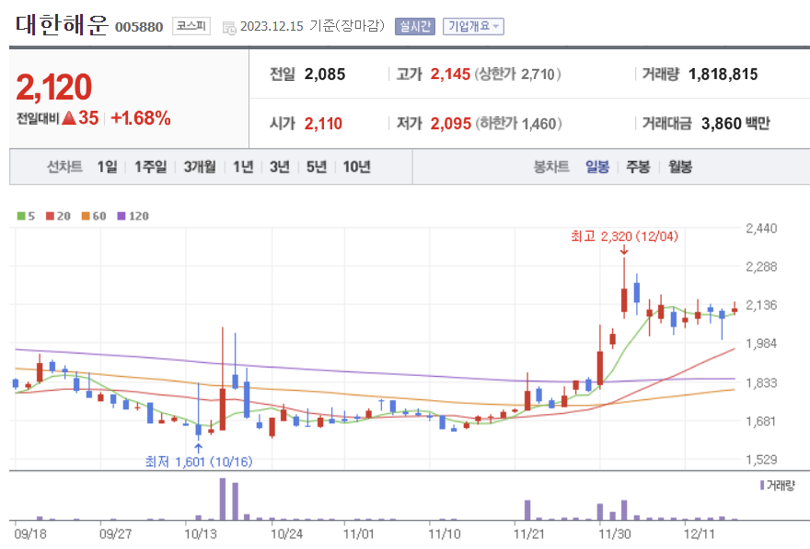Click the tallest volume bar near 10/13
Screen dimensions: 810x549
click(223, 499)
